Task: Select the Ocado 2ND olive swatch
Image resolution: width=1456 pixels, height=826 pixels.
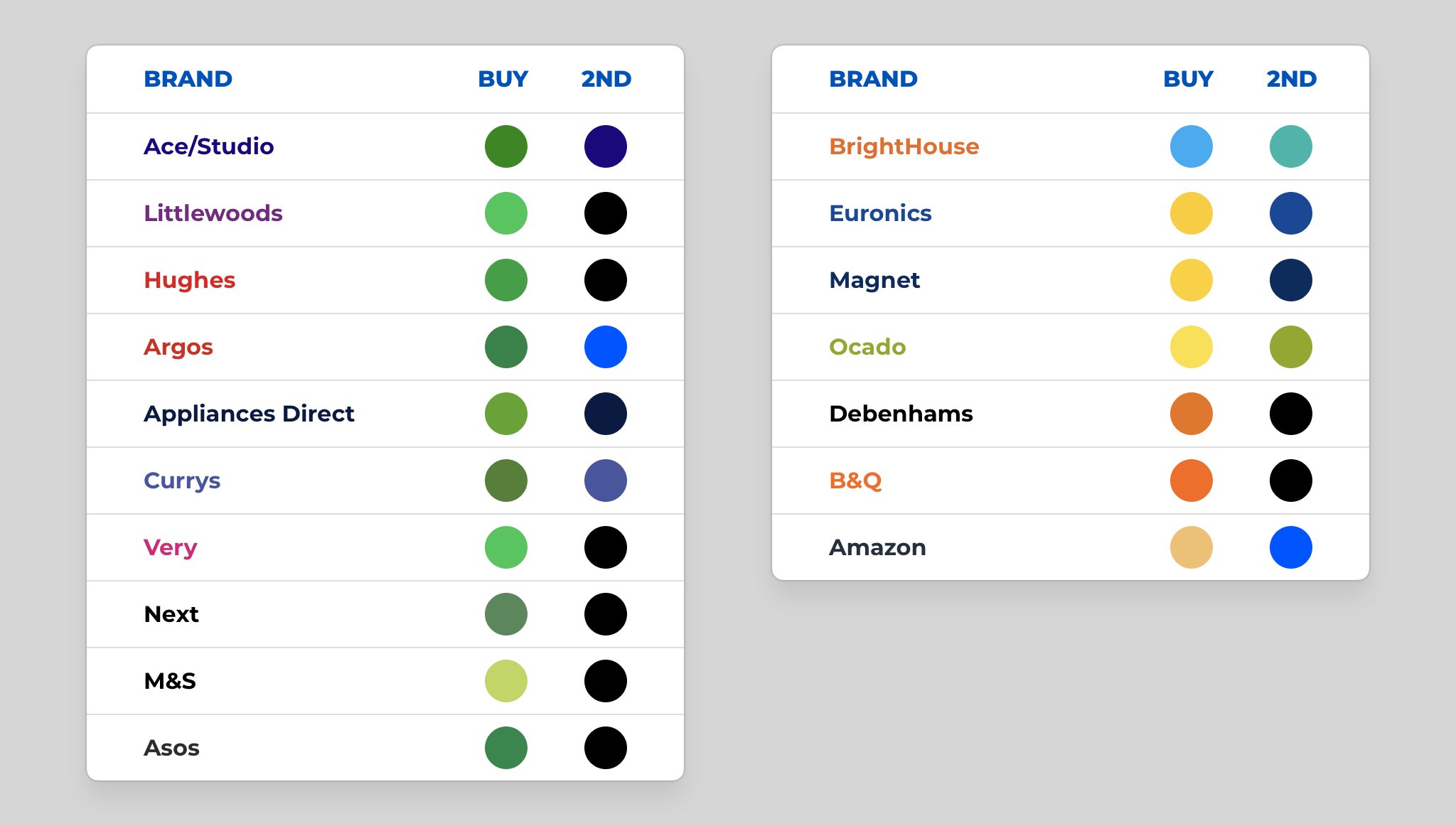Action: click(1290, 347)
